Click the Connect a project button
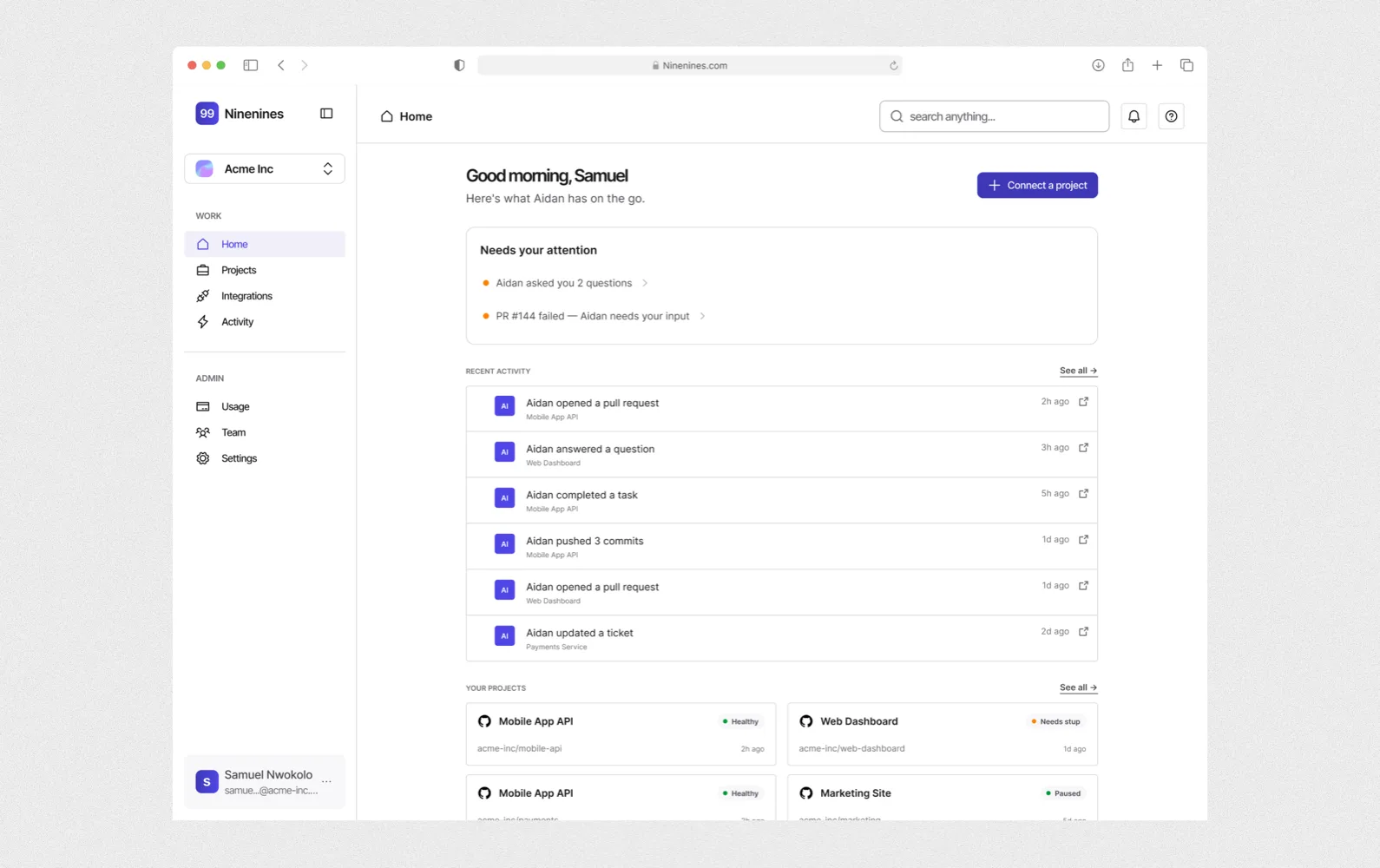Screen dimensions: 1380x868 1037,185
